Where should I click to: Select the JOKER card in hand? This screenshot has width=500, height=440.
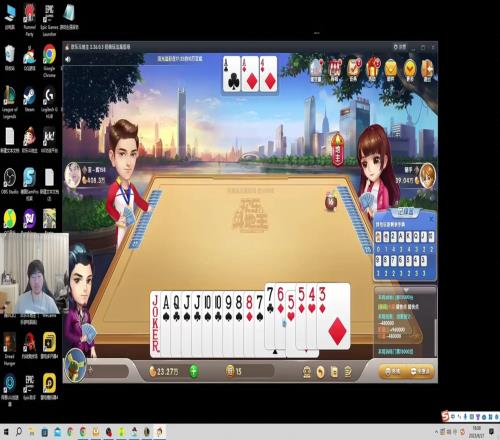pos(155,324)
